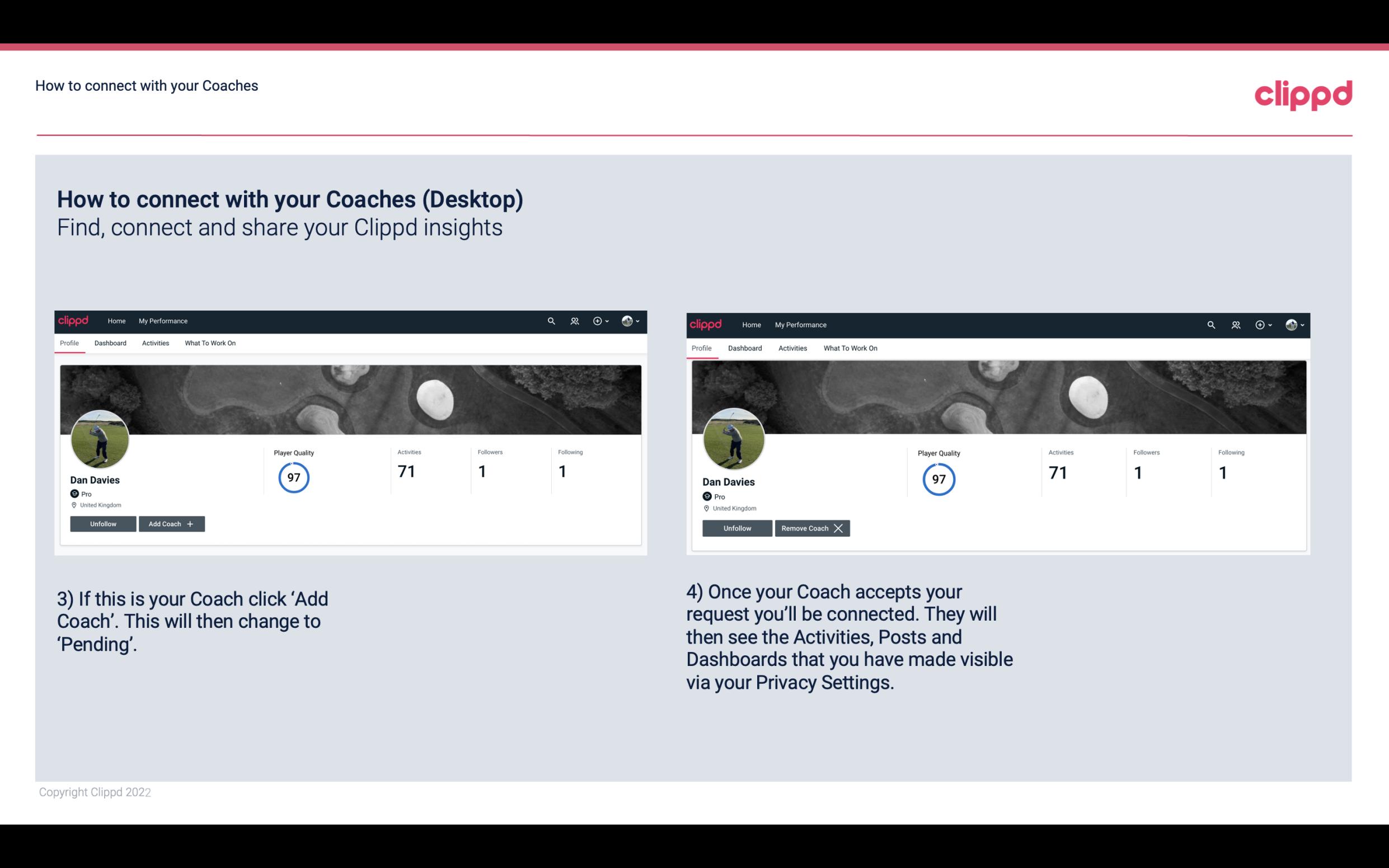Select the 'Dashboard' tab in left screenshot
This screenshot has width=1389, height=868.
pyautogui.click(x=110, y=343)
